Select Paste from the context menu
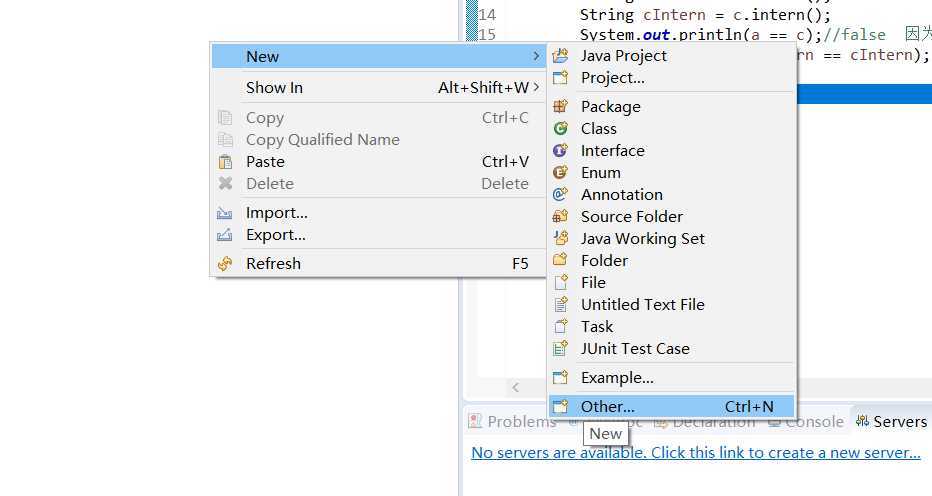 click(378, 162)
